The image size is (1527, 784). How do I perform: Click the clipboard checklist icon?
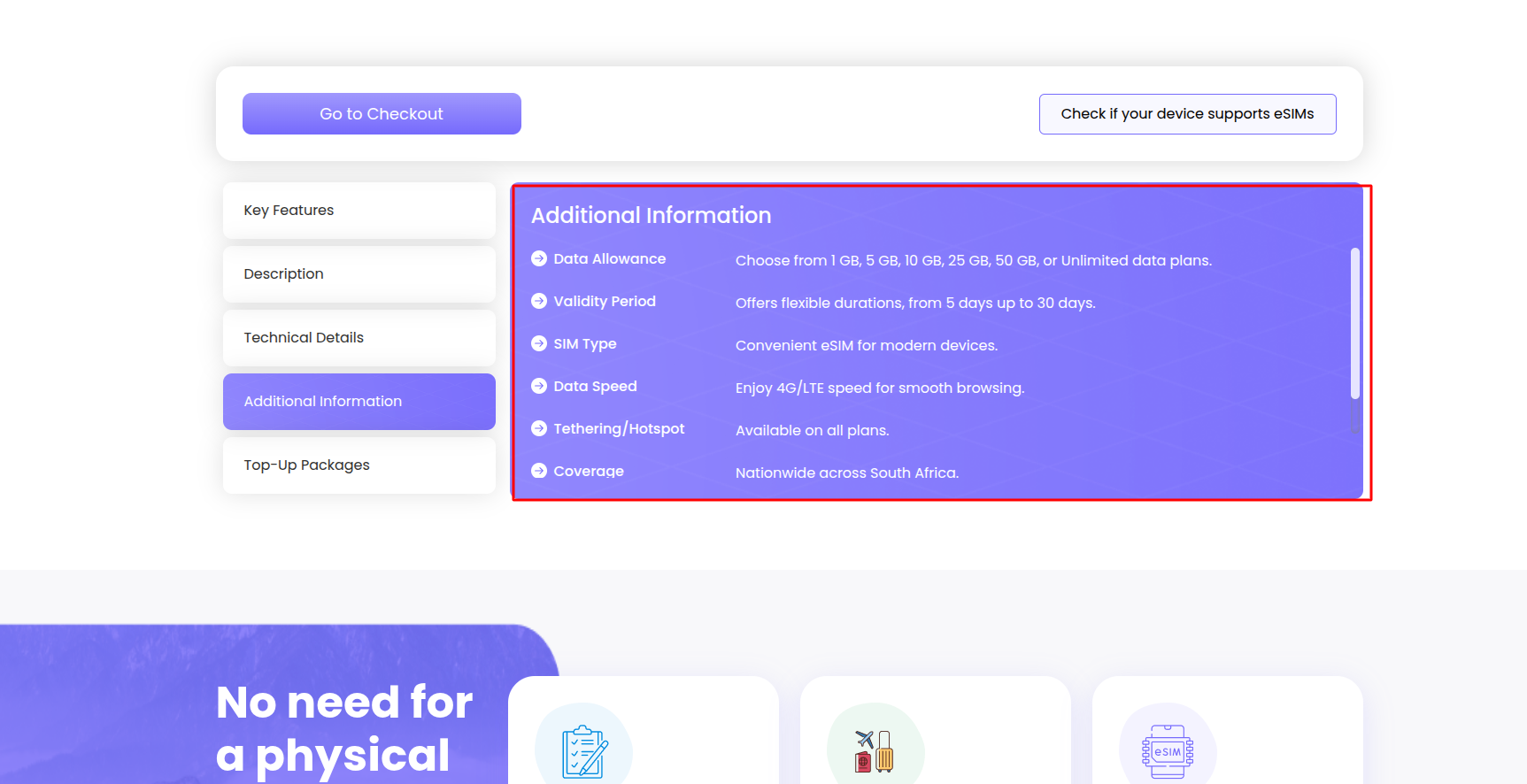coord(584,751)
